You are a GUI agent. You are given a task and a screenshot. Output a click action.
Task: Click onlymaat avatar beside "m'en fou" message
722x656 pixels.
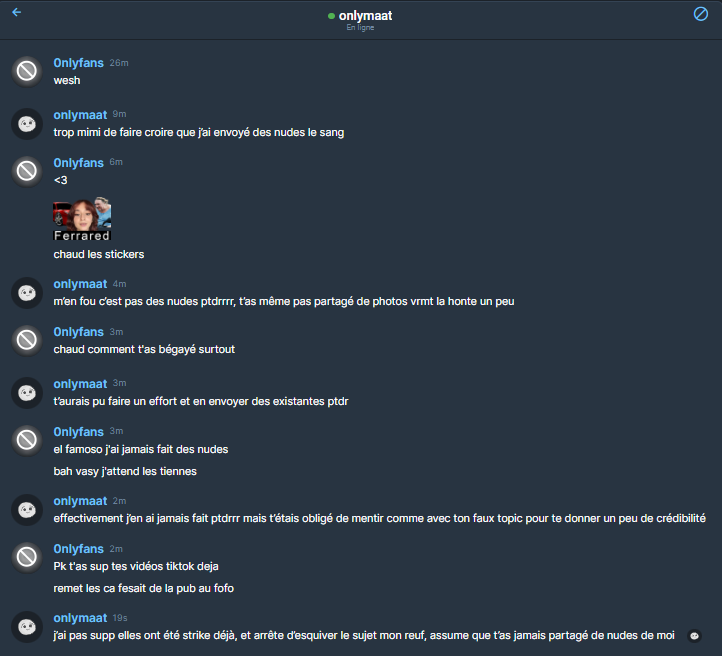click(x=27, y=292)
